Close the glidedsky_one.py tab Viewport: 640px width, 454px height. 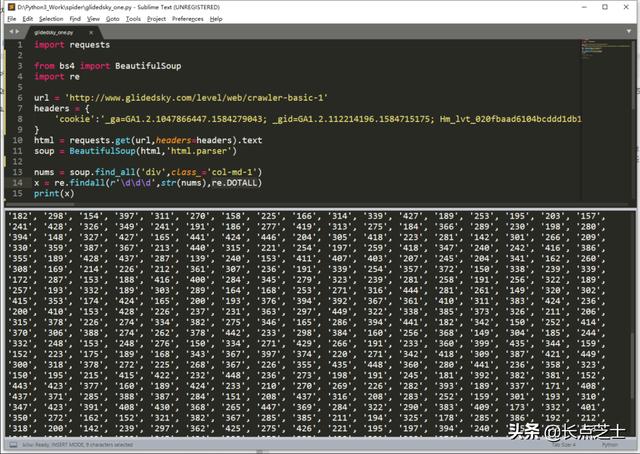point(91,32)
